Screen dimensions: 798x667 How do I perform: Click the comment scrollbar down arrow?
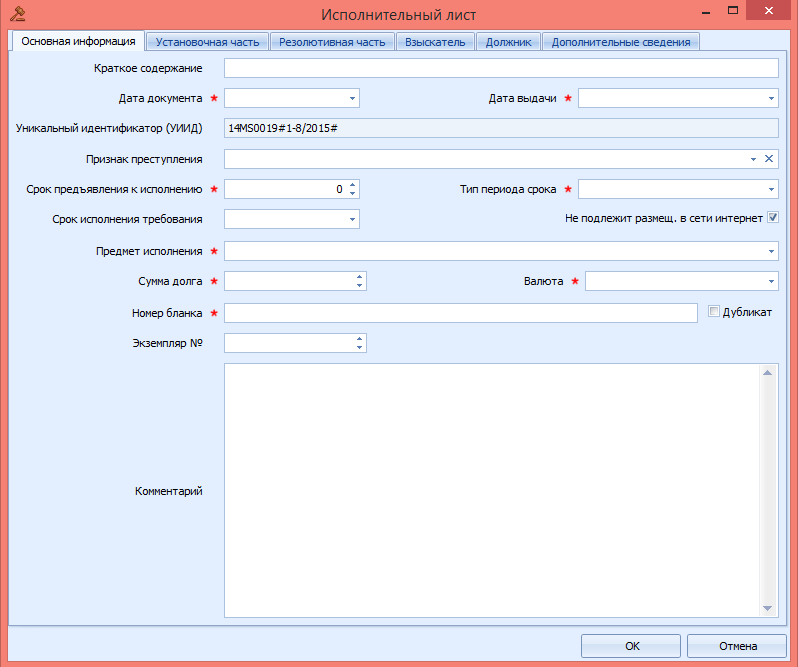[x=767, y=608]
